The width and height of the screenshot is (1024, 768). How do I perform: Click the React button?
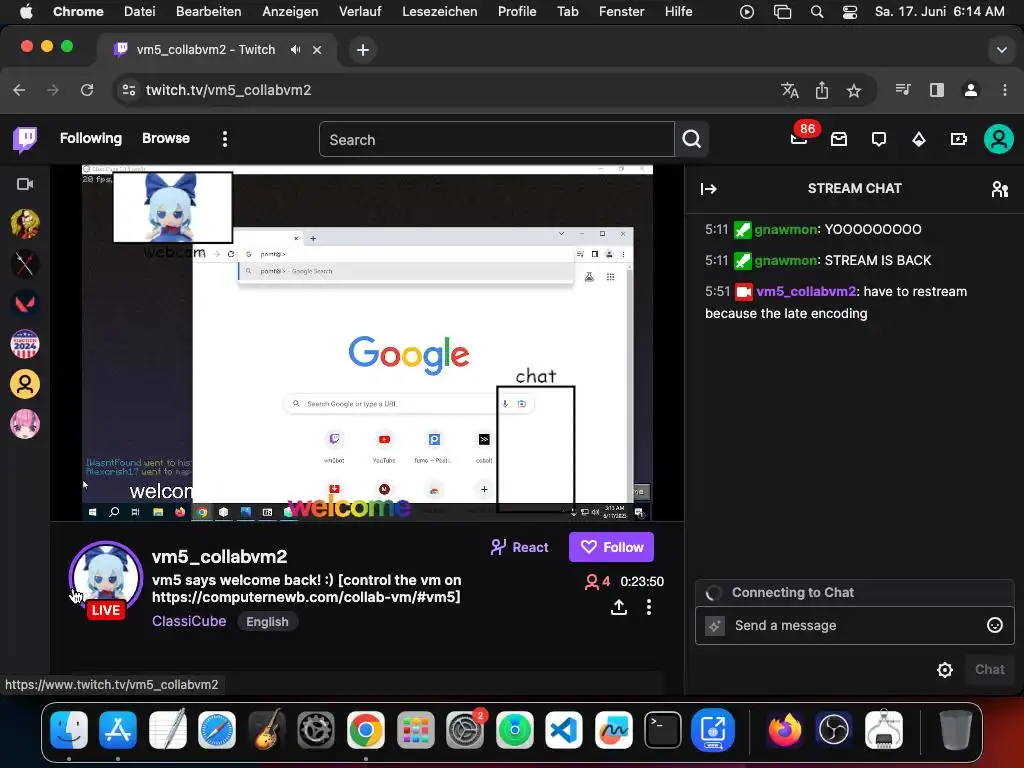pyautogui.click(x=520, y=547)
